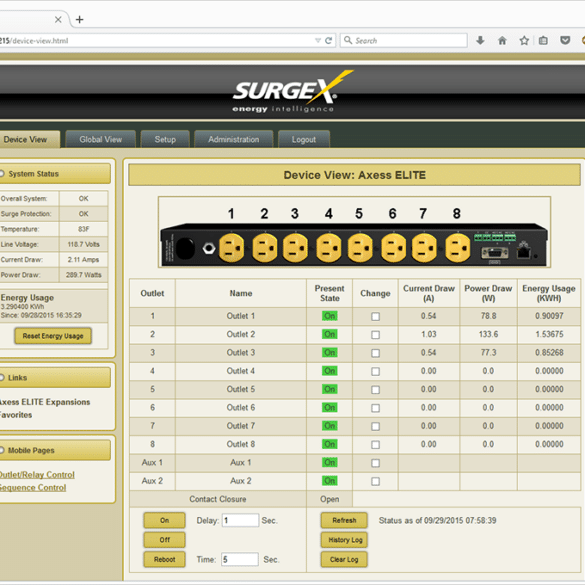This screenshot has width=585, height=585.
Task: Click the browser Search box
Action: click(404, 40)
